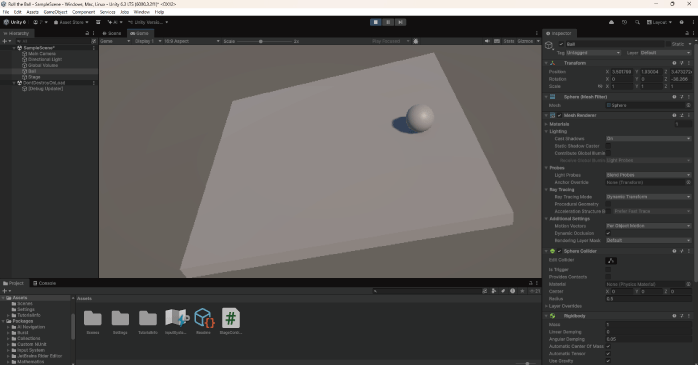The height and width of the screenshot is (365, 698).
Task: Stop play mode with the Play button
Action: 376,22
